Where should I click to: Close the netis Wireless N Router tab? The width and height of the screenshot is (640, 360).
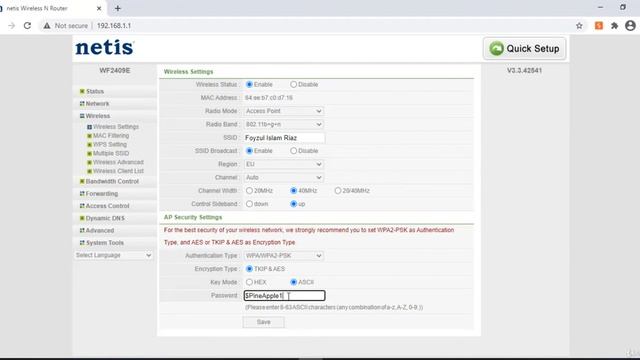99,8
